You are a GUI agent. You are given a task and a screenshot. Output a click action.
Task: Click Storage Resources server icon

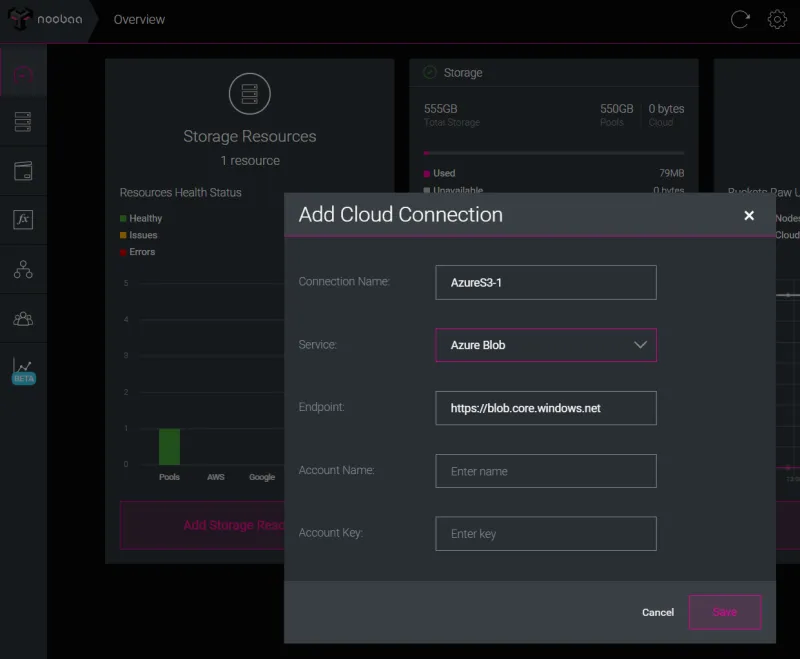tap(249, 94)
